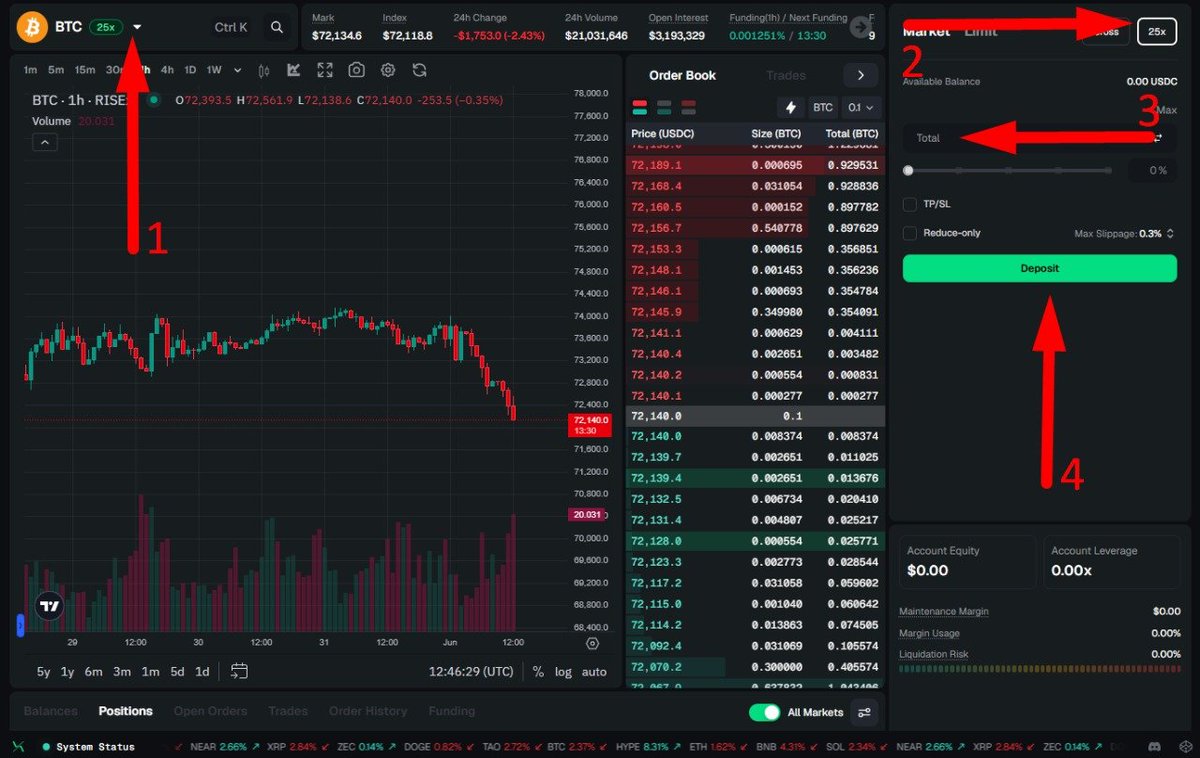Click the lightning bolt quick-trade icon
This screenshot has height=758, width=1200.
click(x=791, y=107)
